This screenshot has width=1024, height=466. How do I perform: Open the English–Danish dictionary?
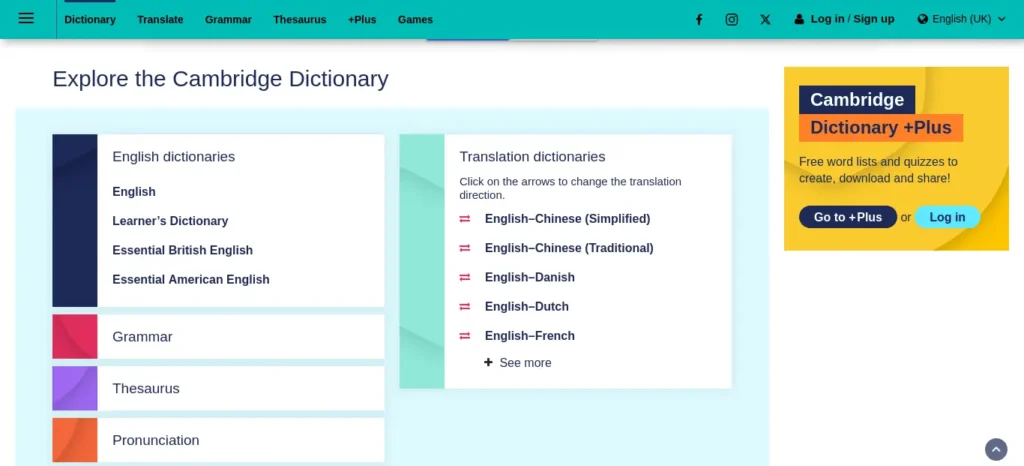(x=530, y=278)
